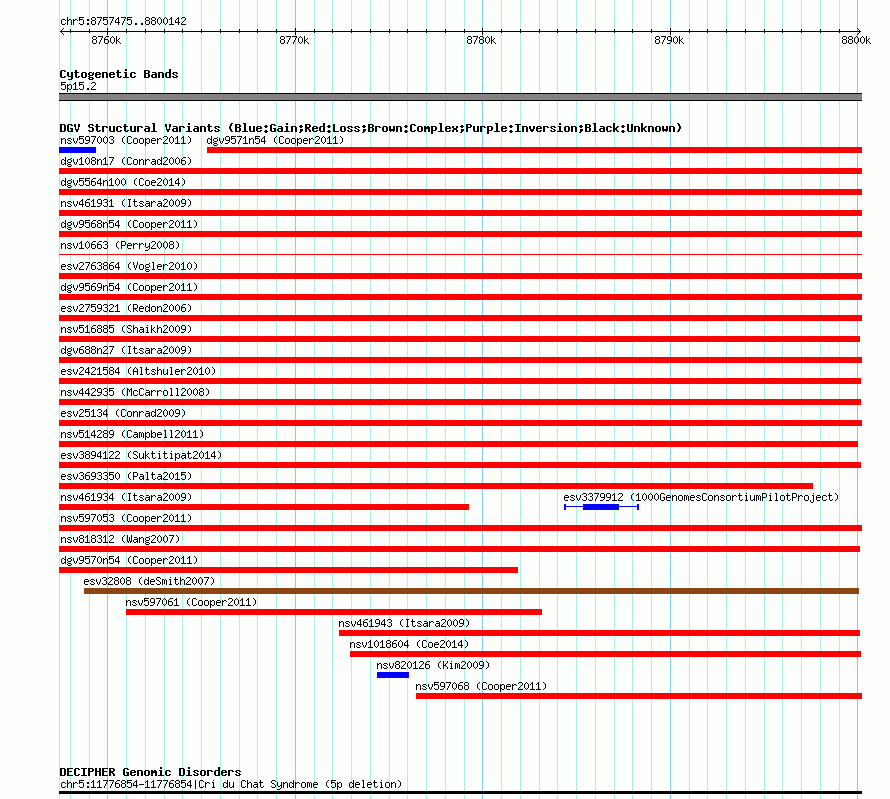
Task: Select the dgv9571n54 (Cooper2011) label
Action: [275, 140]
